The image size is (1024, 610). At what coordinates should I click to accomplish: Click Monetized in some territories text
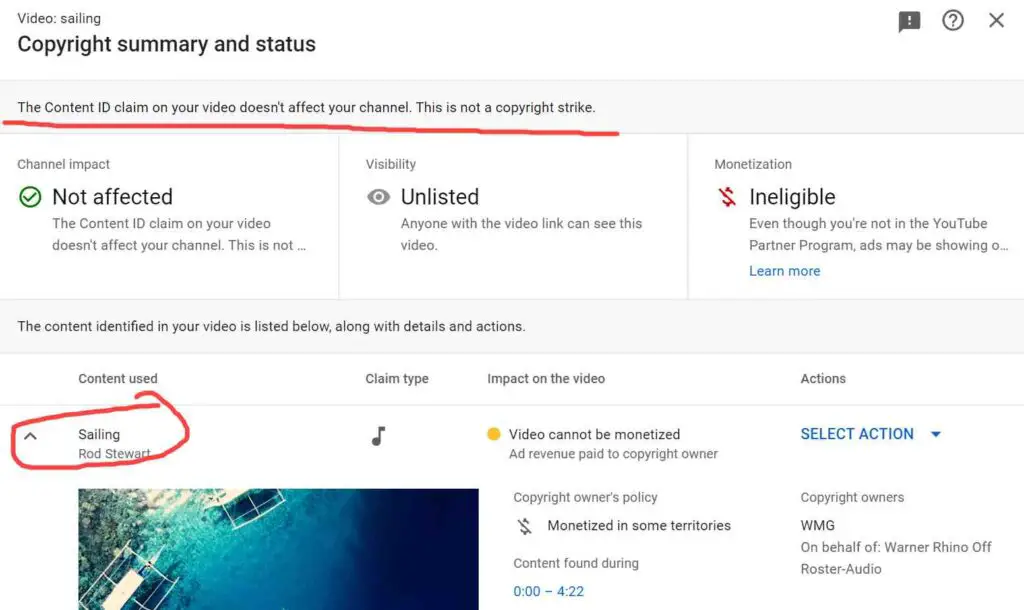[639, 526]
